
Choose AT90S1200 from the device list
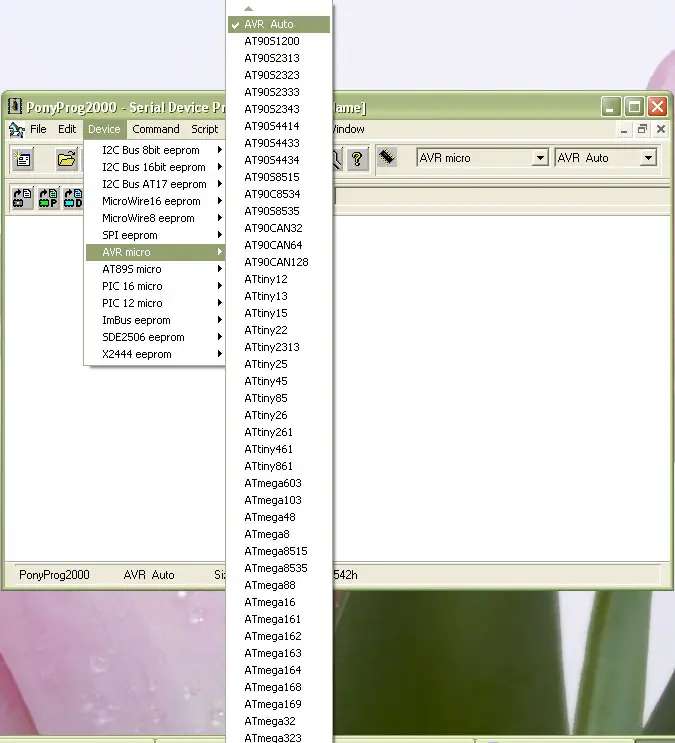pyautogui.click(x=279, y=41)
